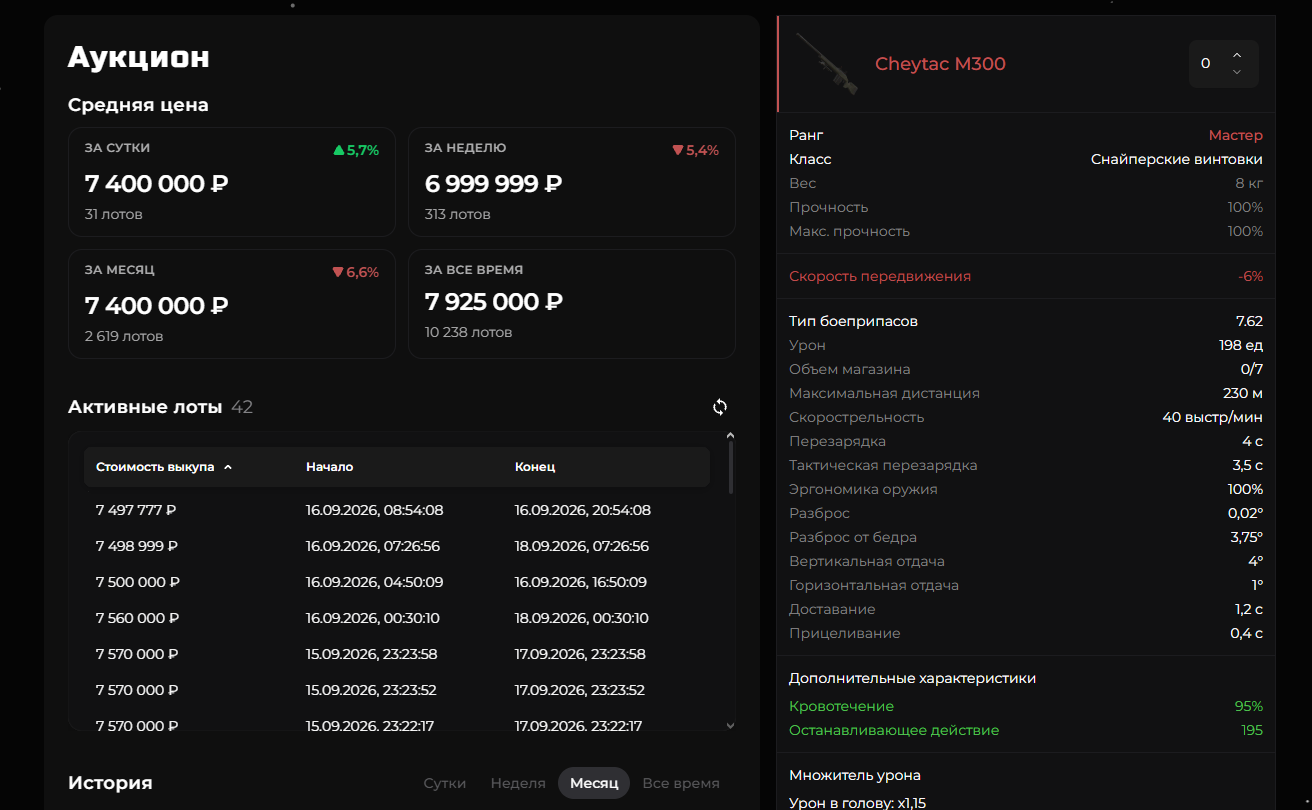Click the 6,6% monthly price change indicator

[356, 272]
